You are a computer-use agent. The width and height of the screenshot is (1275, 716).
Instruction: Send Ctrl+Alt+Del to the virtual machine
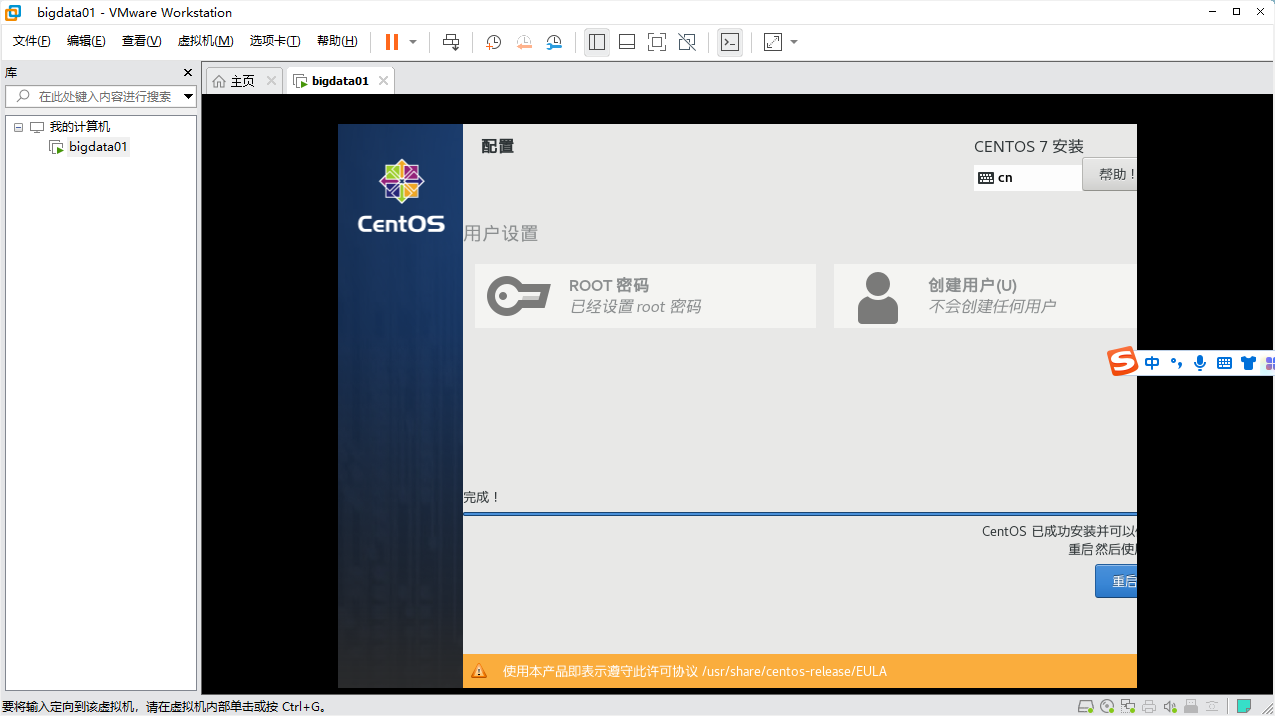point(451,42)
